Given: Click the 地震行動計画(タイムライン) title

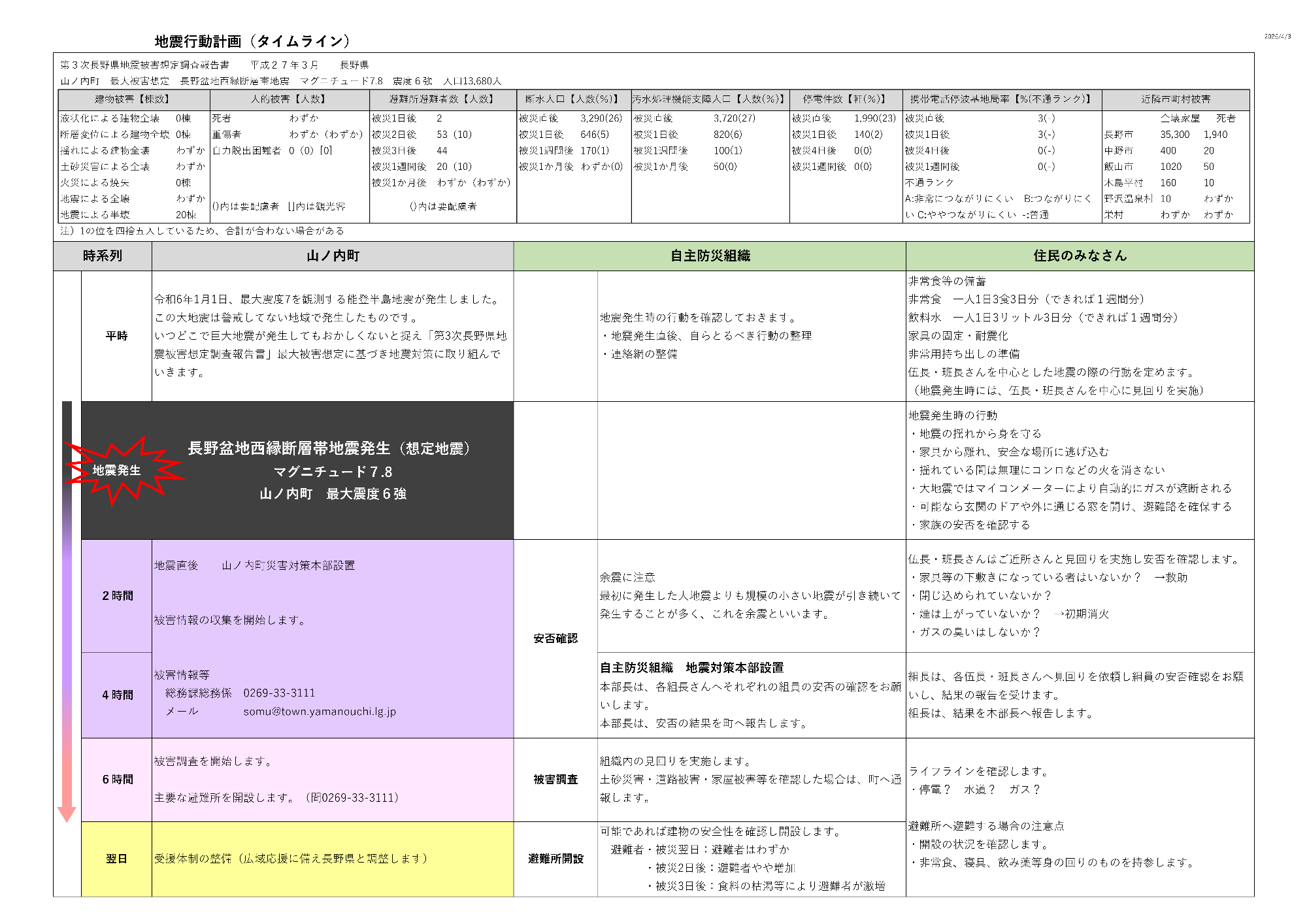Looking at the screenshot, I should pos(252,42).
